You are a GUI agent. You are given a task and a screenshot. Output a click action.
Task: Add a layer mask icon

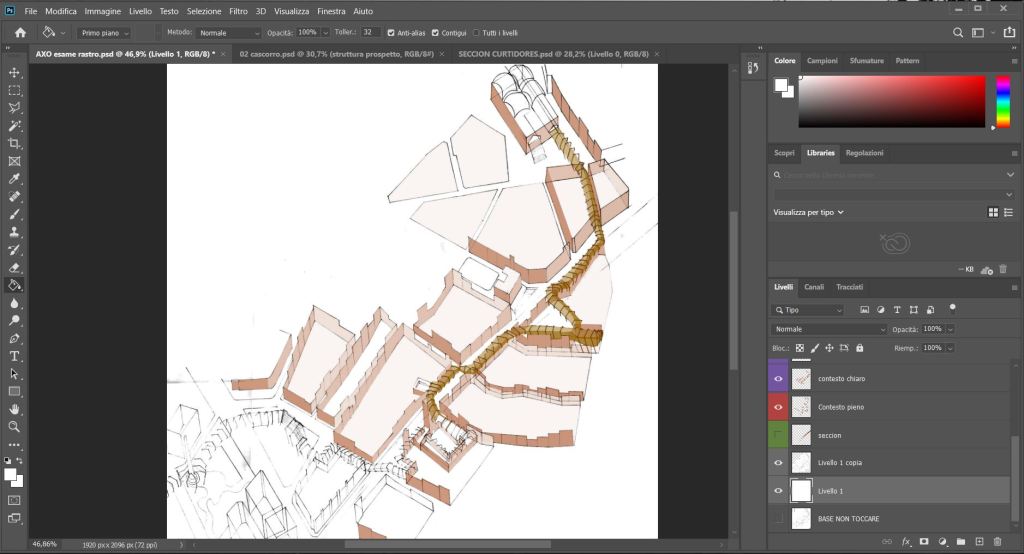pyautogui.click(x=924, y=542)
